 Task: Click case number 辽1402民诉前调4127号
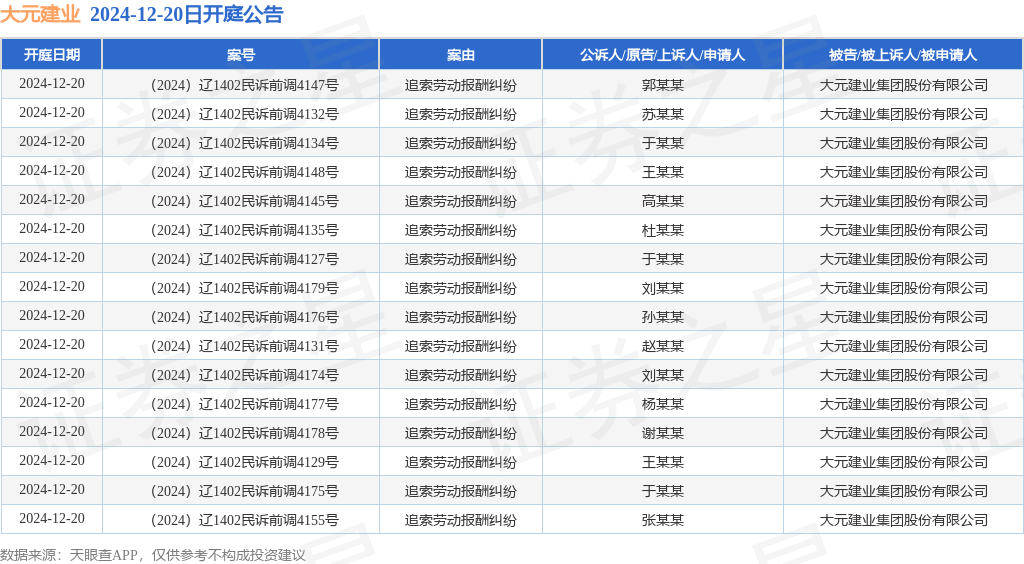point(268,259)
